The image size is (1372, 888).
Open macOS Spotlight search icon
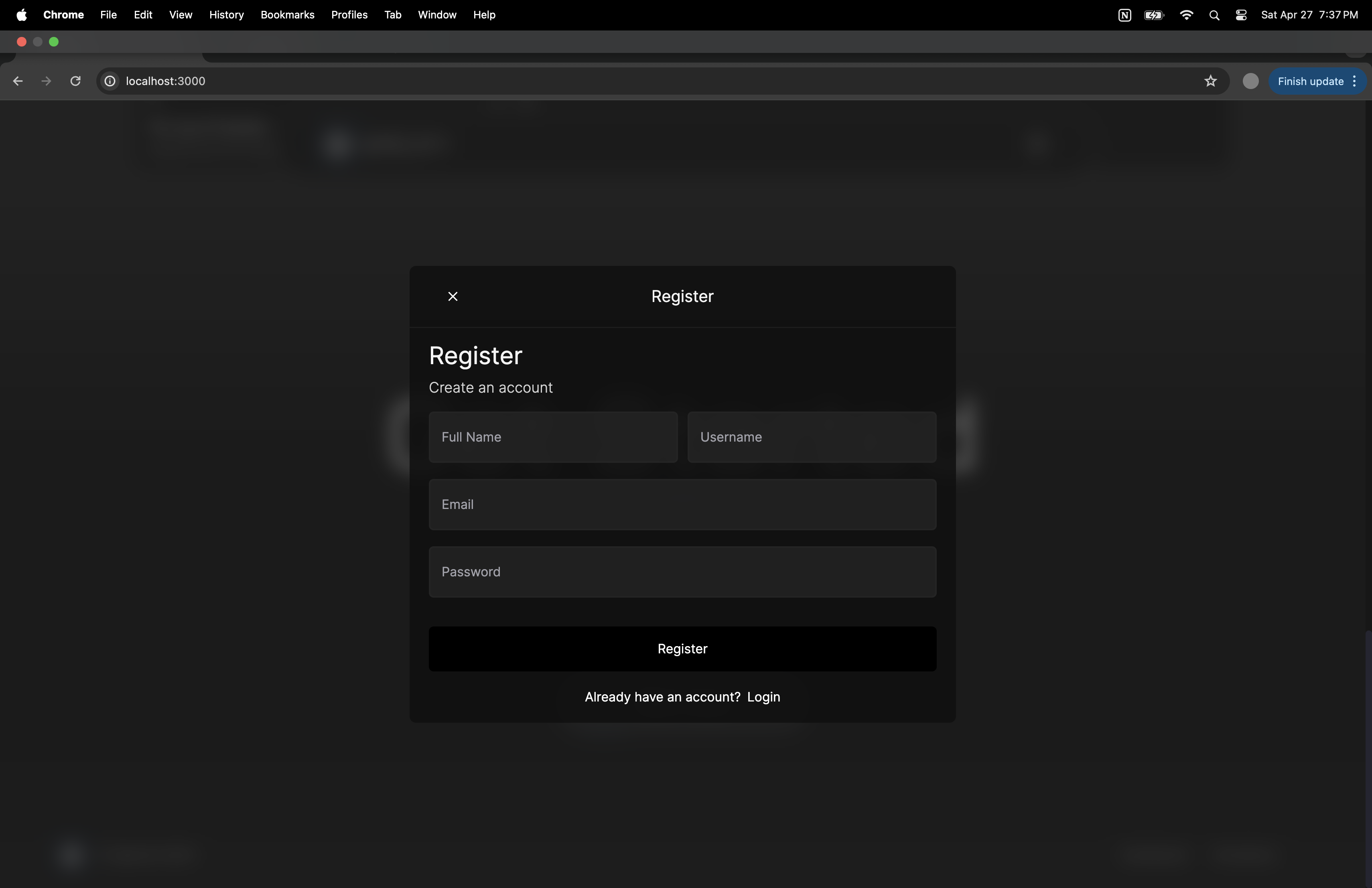pyautogui.click(x=1214, y=15)
